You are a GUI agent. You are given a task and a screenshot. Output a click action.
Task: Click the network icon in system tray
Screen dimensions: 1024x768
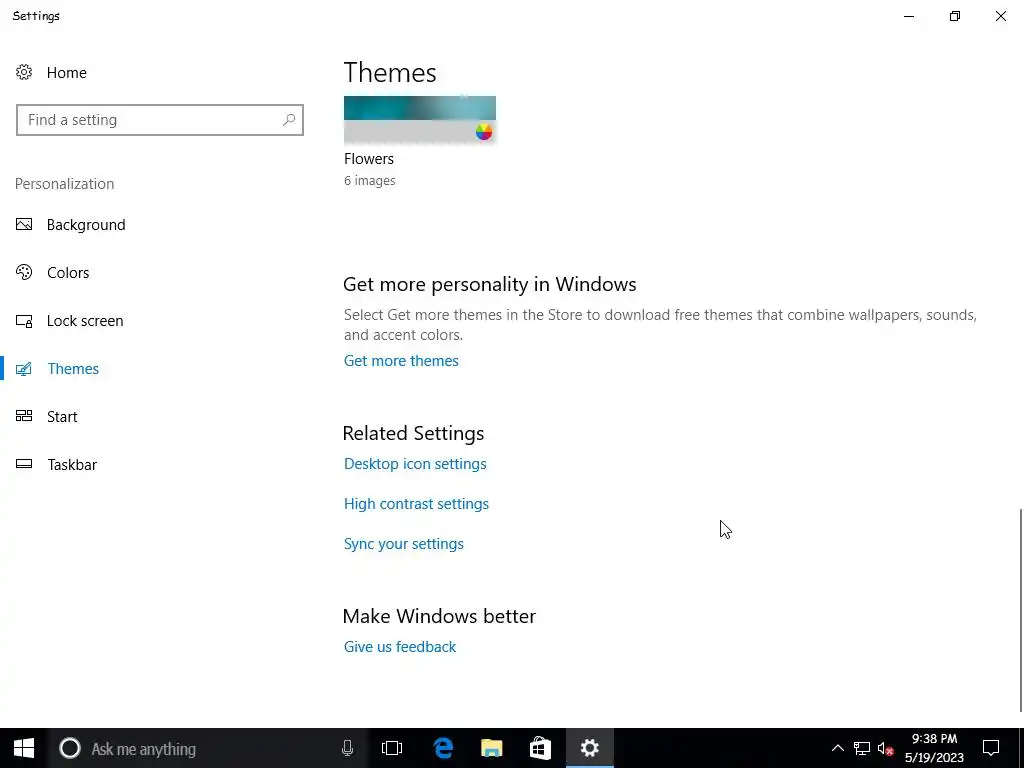pyautogui.click(x=861, y=748)
